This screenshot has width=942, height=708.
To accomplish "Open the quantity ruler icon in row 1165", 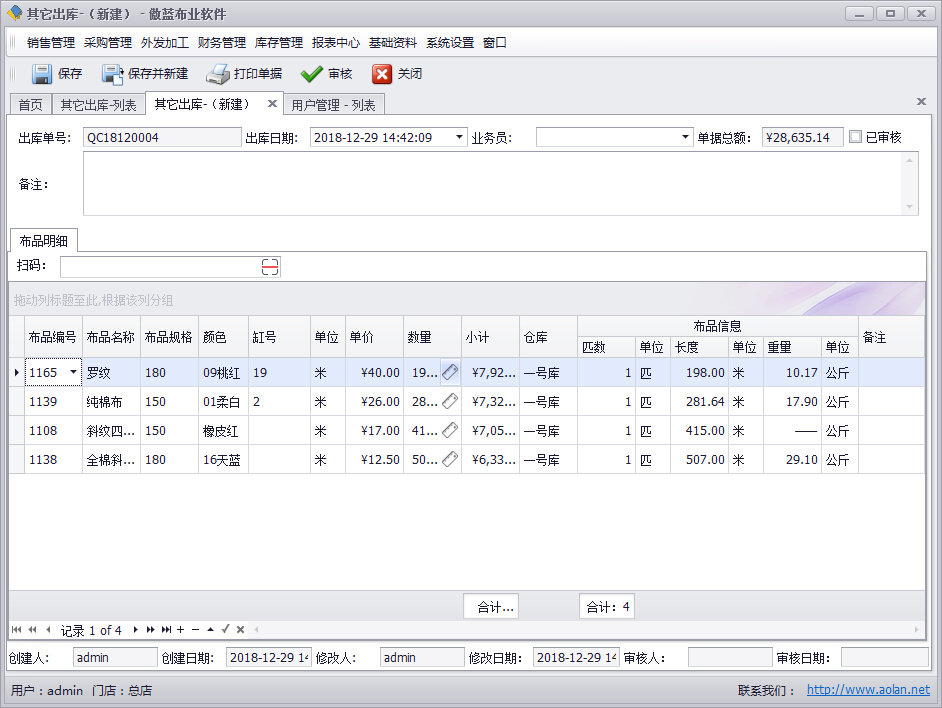I will (450, 372).
